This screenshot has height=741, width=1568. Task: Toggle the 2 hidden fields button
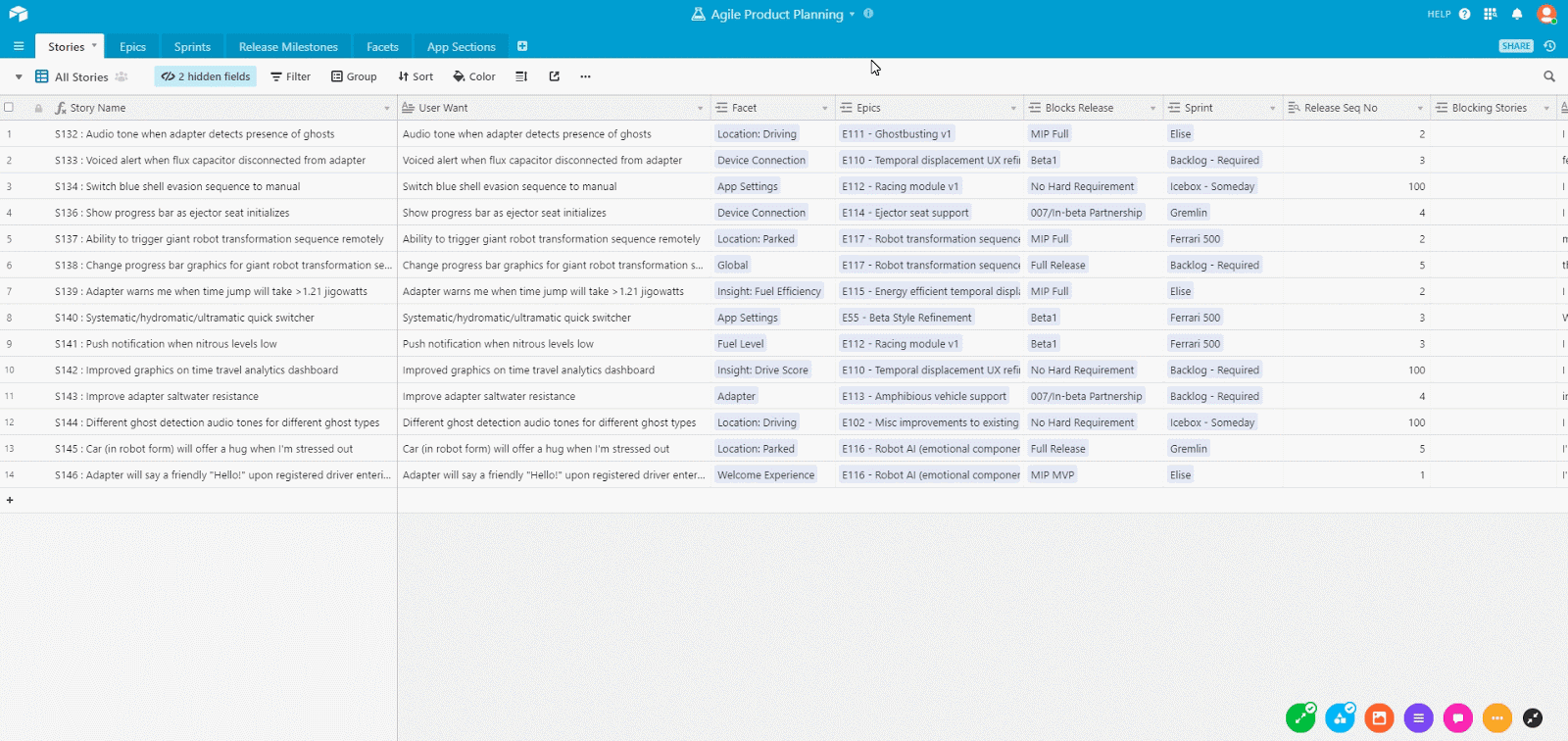click(206, 76)
